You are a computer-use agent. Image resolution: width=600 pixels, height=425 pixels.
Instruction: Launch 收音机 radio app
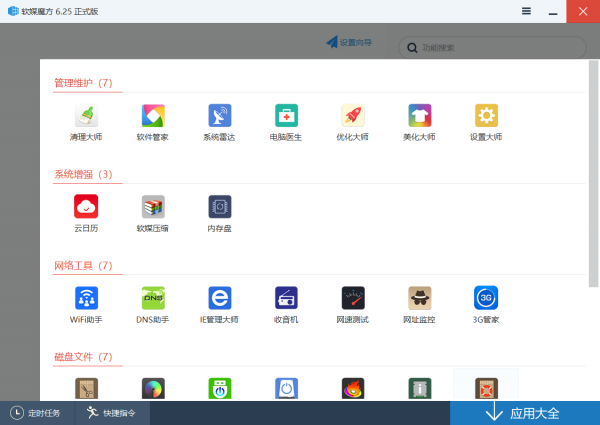tap(286, 298)
